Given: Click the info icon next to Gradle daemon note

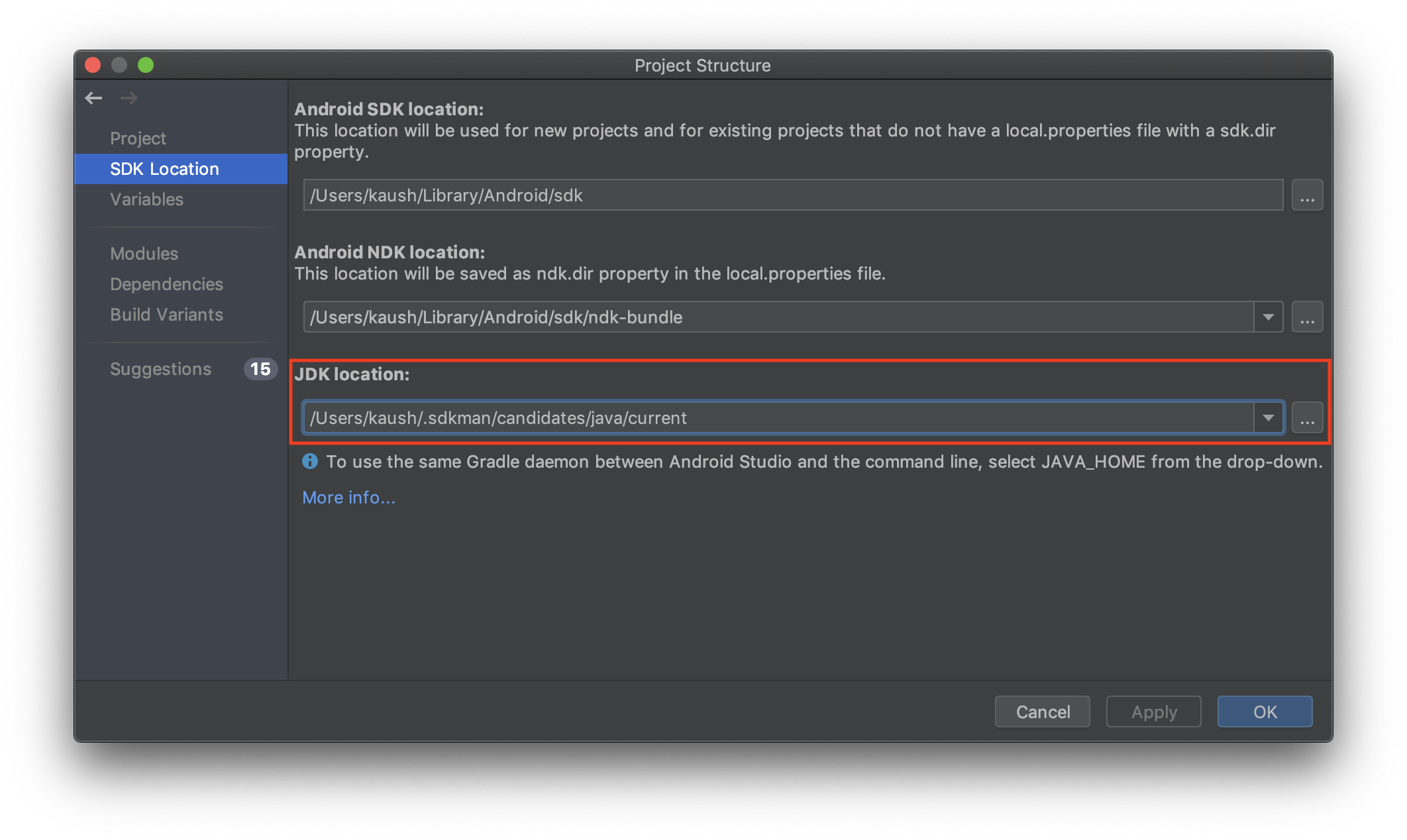Looking at the screenshot, I should [310, 461].
